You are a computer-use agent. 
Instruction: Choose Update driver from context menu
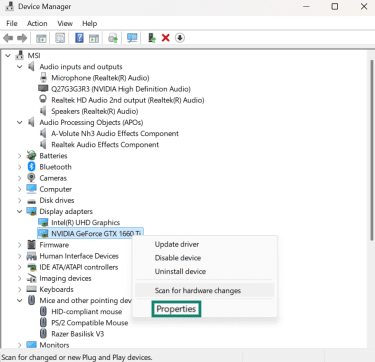[x=205, y=244]
